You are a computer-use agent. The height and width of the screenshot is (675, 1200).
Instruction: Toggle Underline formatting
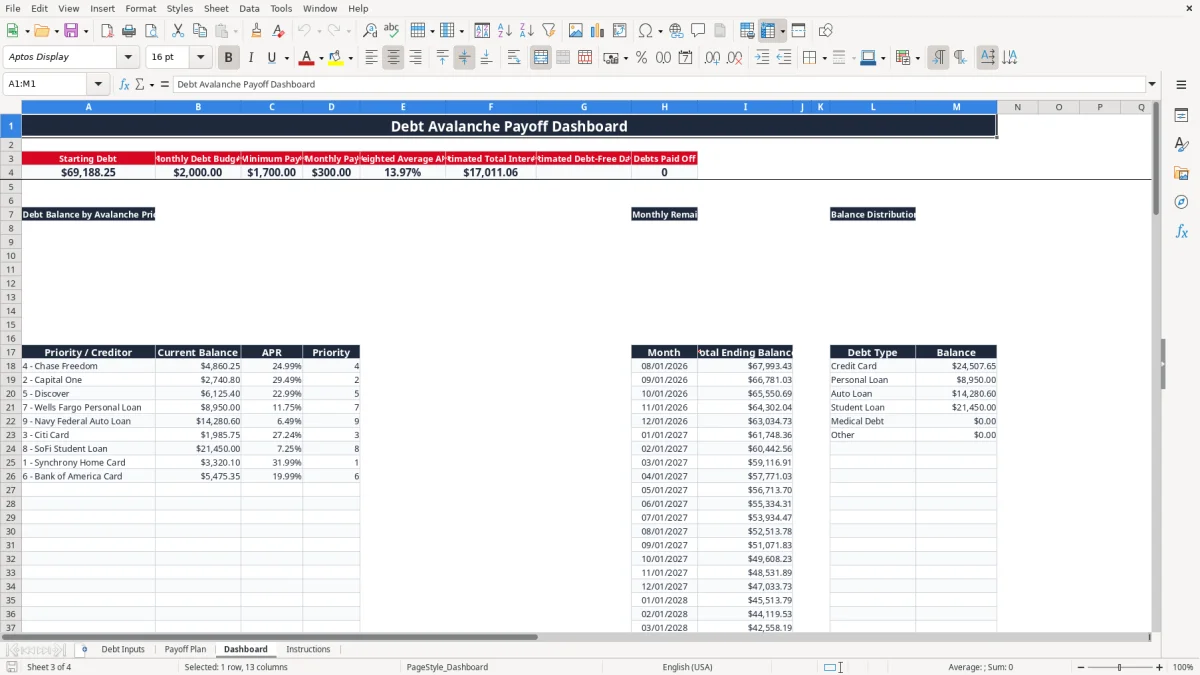click(271, 58)
